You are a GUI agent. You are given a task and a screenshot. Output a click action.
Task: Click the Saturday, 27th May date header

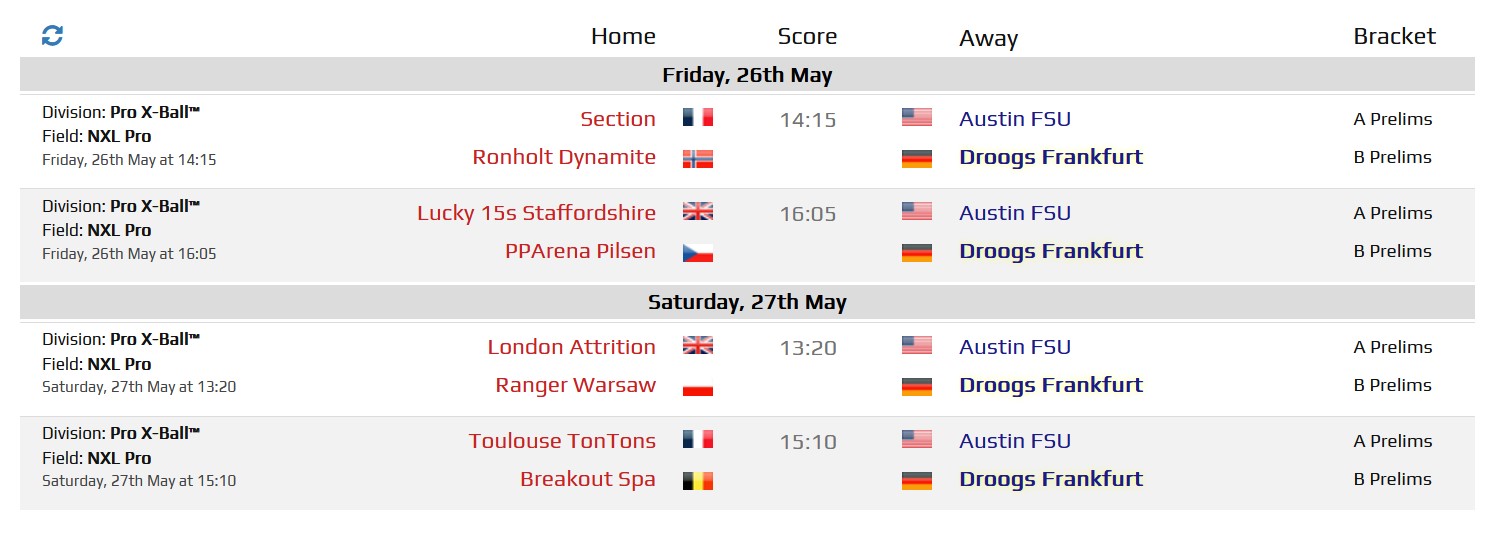(x=747, y=302)
